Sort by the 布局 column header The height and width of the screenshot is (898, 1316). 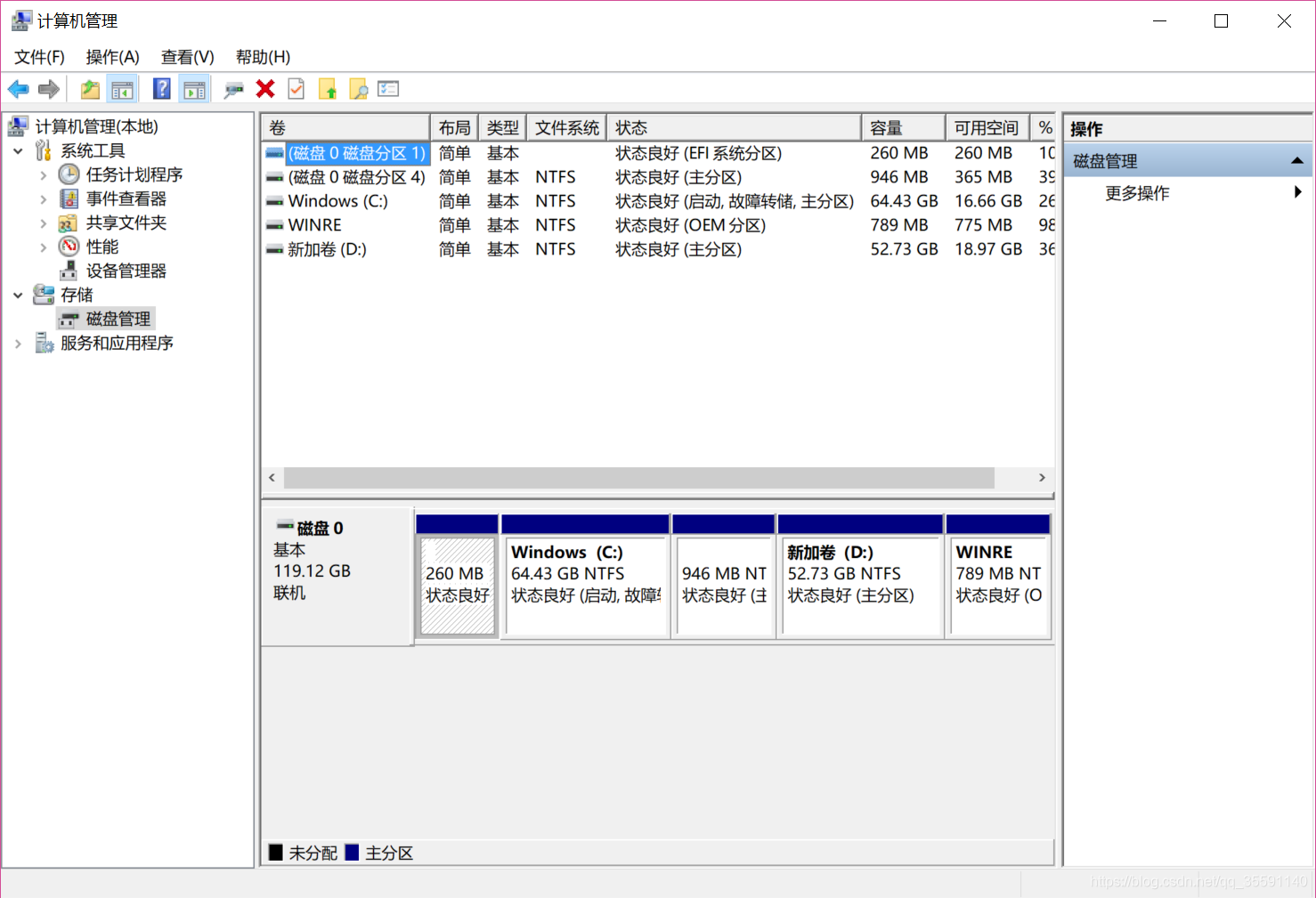(x=454, y=128)
